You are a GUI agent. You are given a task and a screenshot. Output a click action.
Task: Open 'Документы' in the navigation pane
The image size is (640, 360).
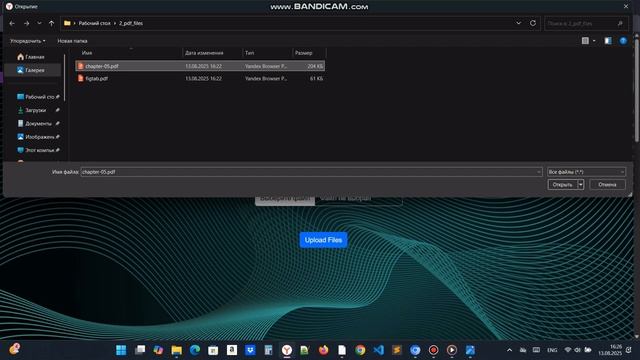coord(38,123)
